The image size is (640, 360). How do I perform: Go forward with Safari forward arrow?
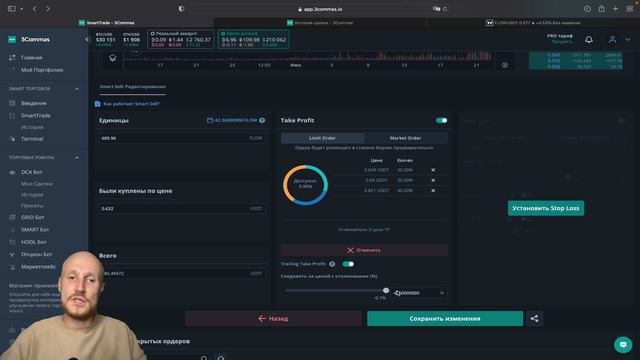point(48,9)
